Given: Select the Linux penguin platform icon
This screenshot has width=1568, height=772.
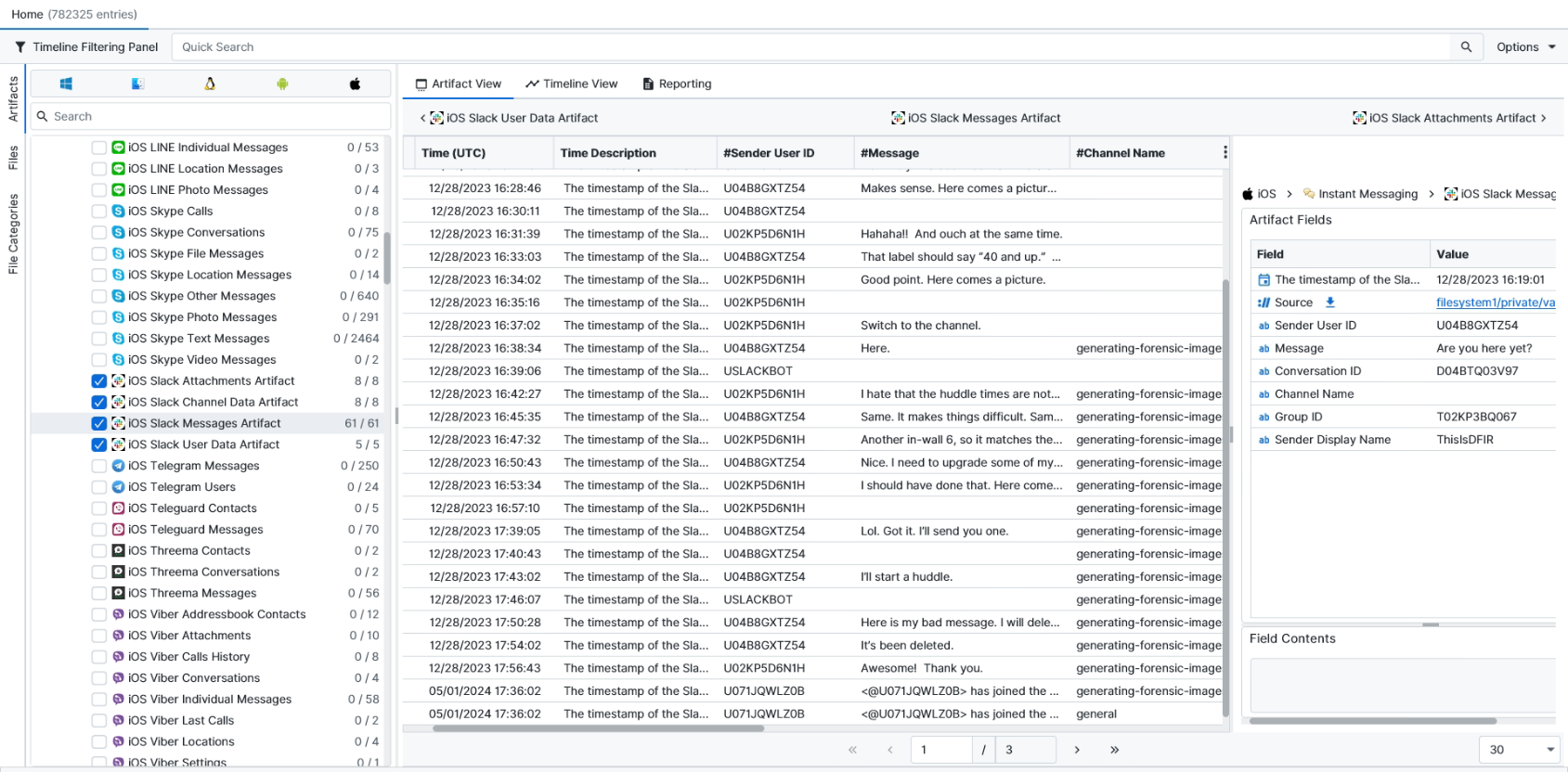Looking at the screenshot, I should [x=210, y=84].
